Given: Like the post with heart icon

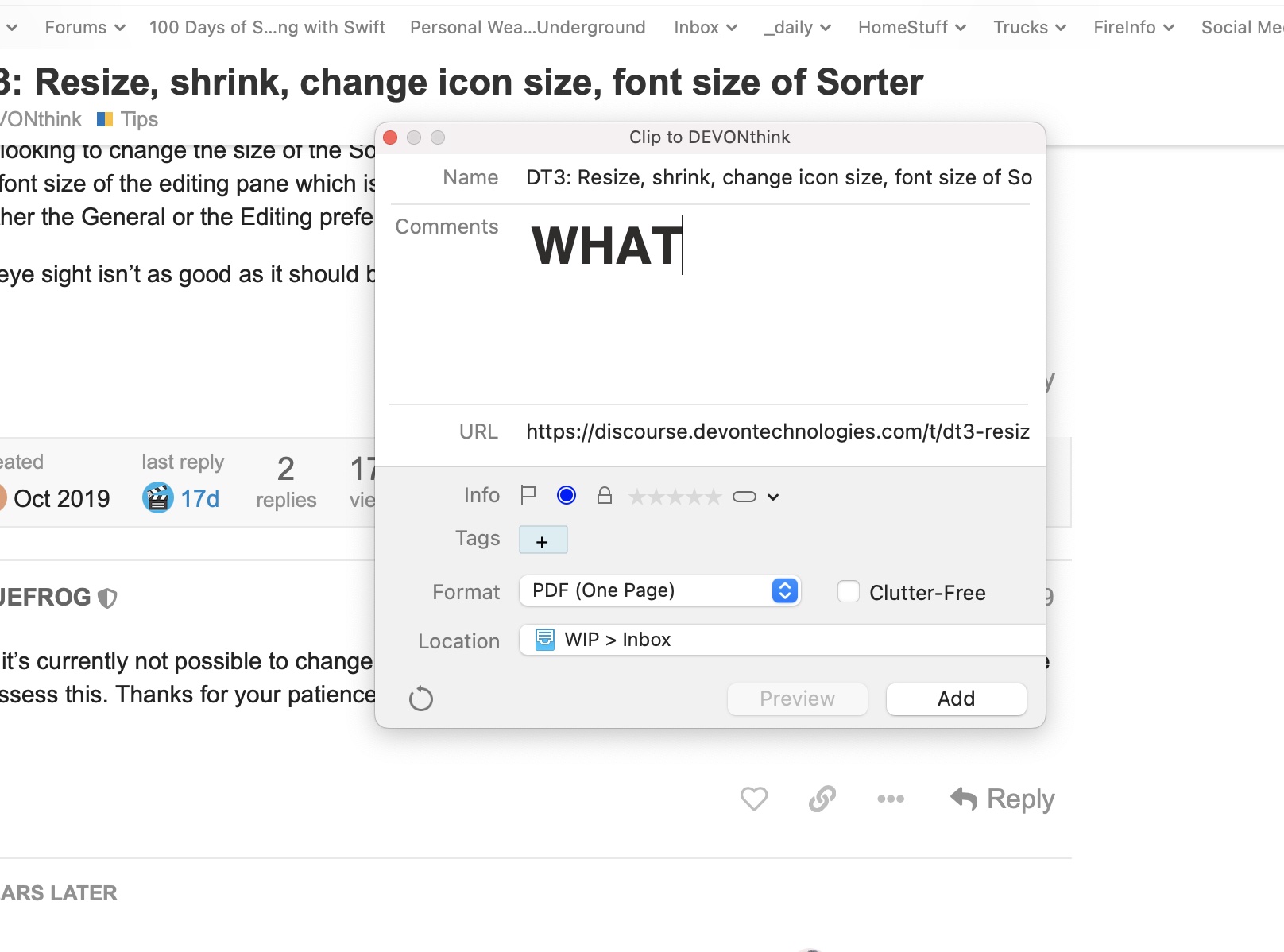Looking at the screenshot, I should pos(754,799).
